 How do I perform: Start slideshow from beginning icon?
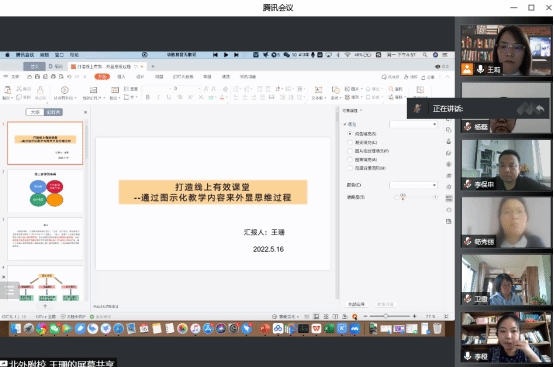tap(64, 90)
